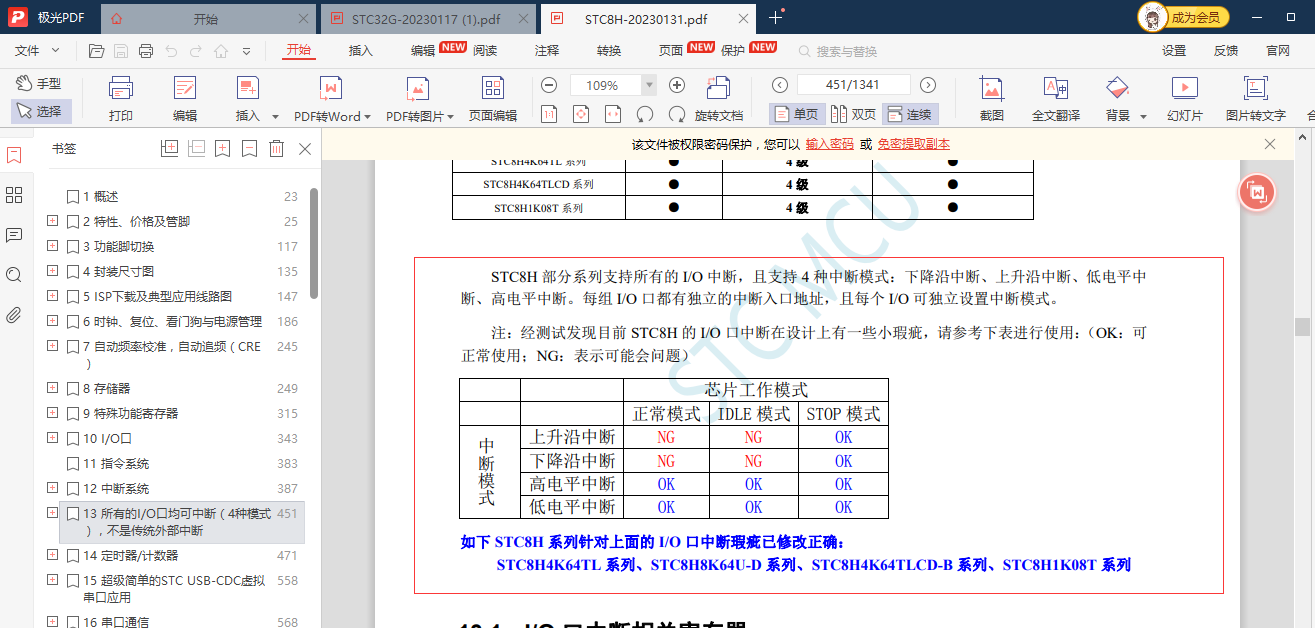Click the 输入密码 link

[x=830, y=144]
